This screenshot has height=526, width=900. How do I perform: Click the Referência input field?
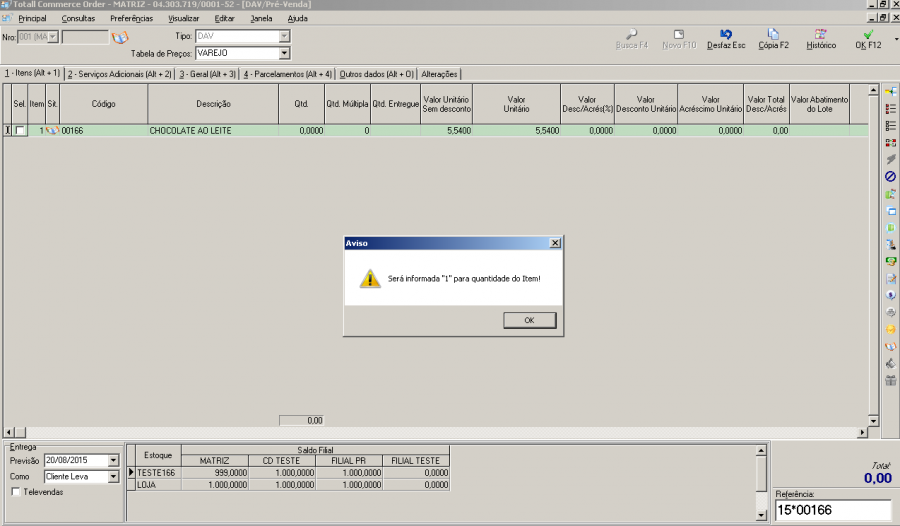click(832, 511)
